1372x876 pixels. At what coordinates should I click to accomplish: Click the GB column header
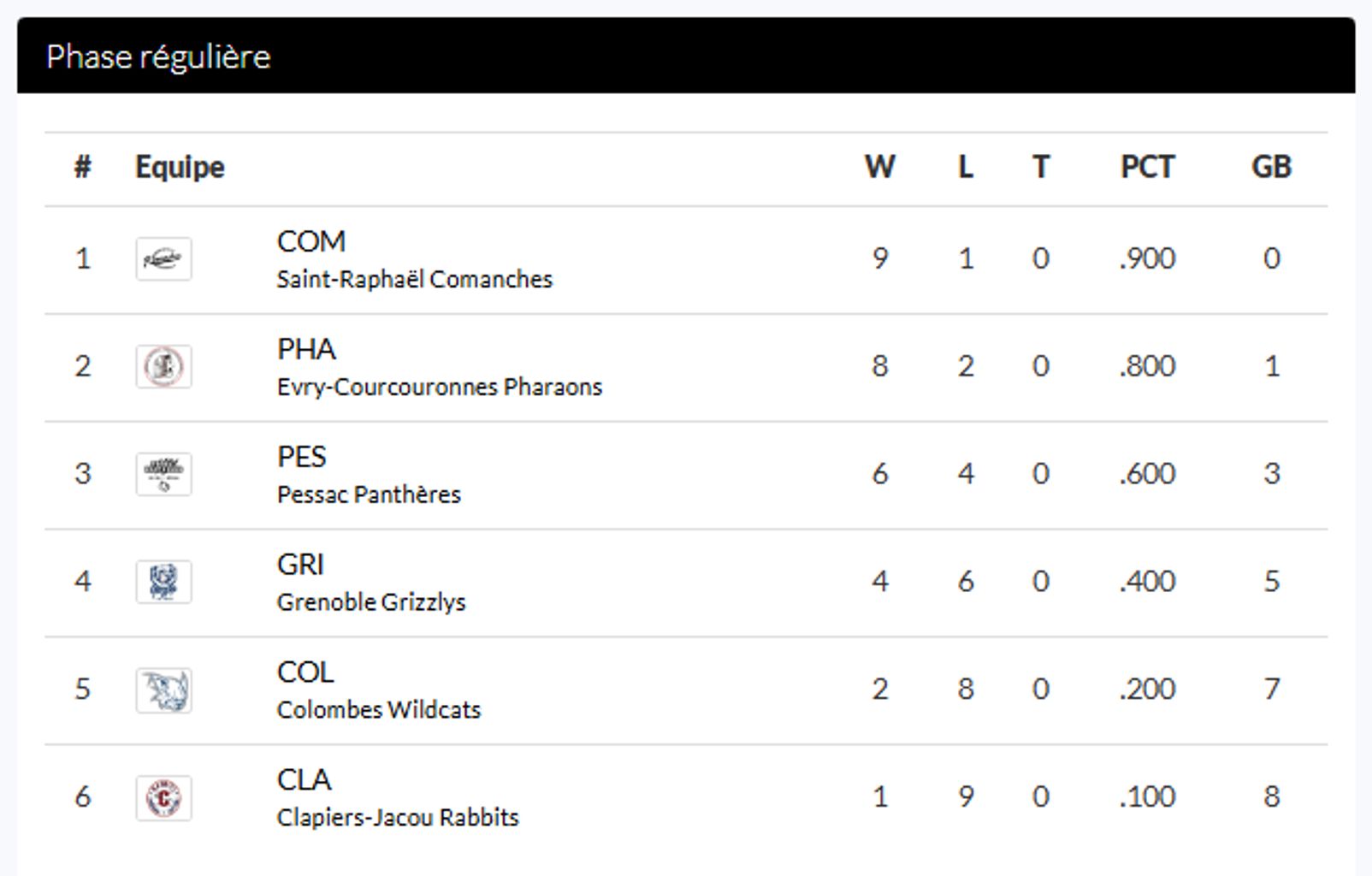coord(1271,167)
